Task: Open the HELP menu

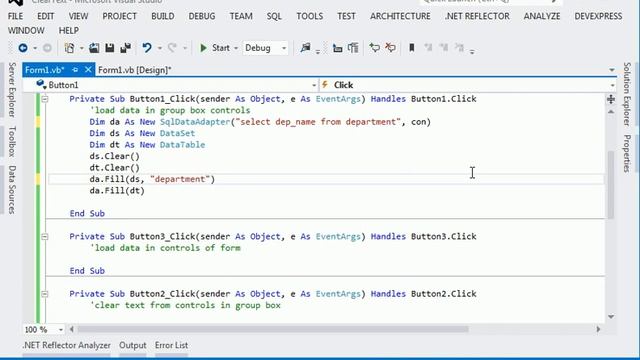Action: coord(69,31)
